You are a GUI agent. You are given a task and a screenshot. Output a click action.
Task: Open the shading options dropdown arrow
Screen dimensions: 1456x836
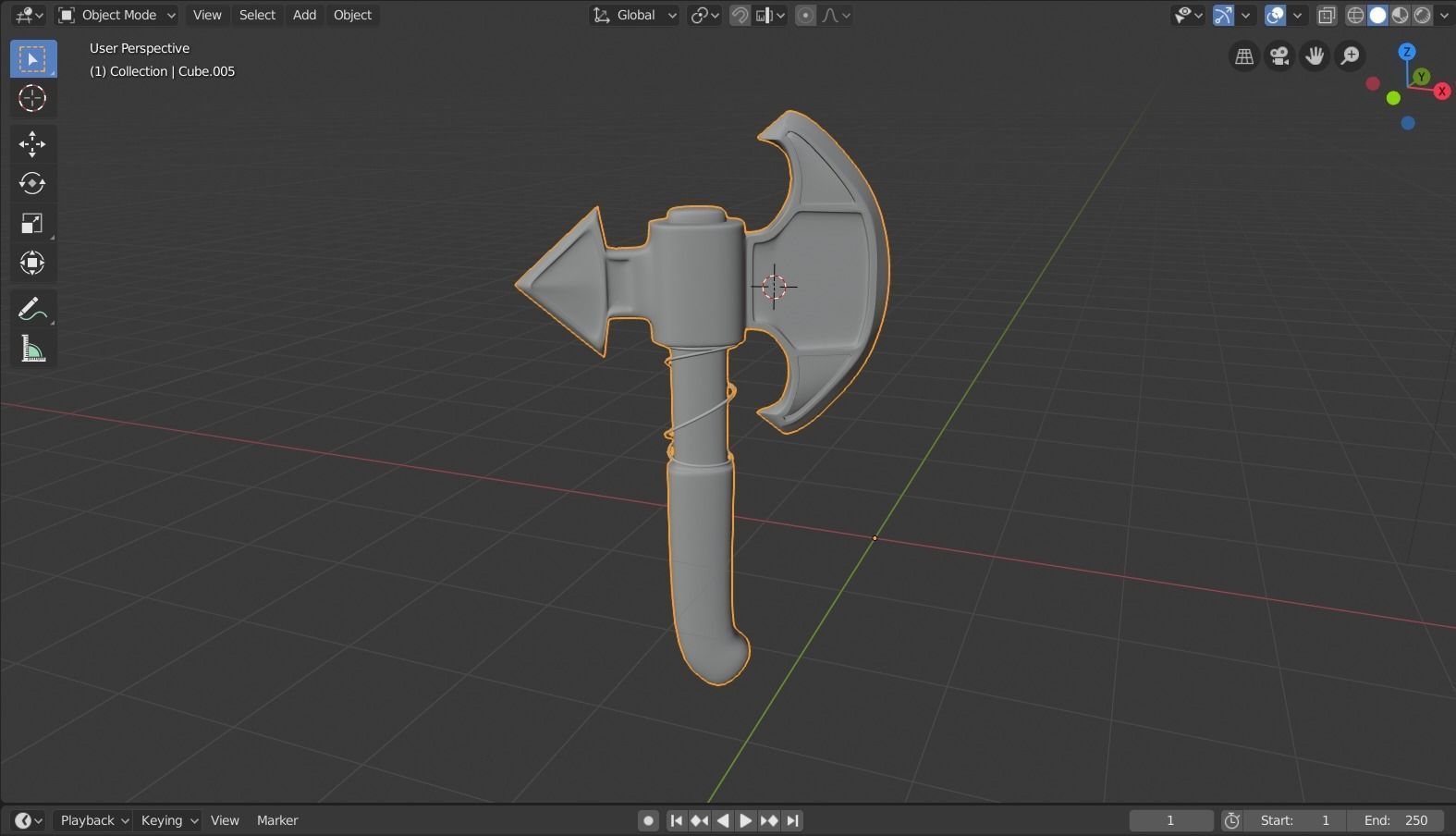pyautogui.click(x=1444, y=15)
